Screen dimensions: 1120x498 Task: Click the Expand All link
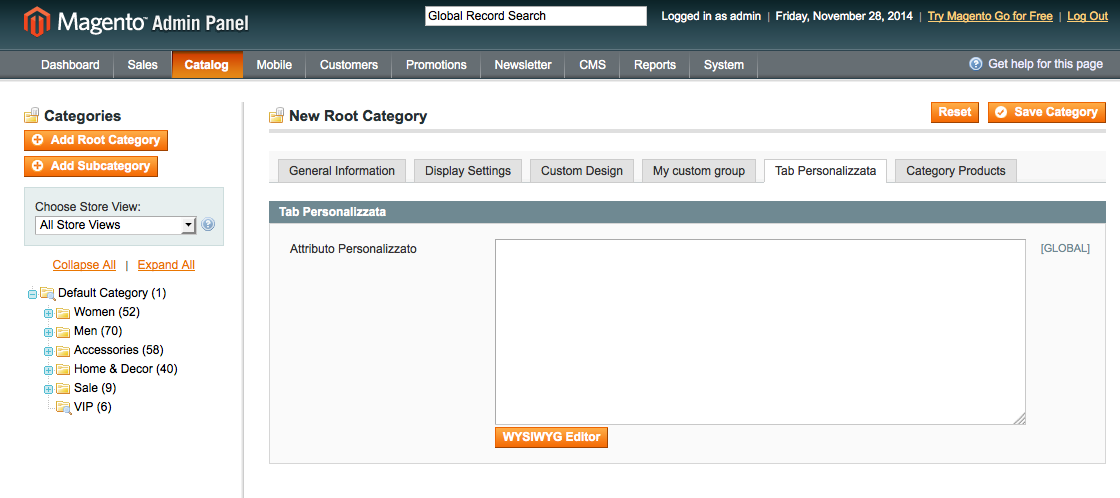pos(166,265)
